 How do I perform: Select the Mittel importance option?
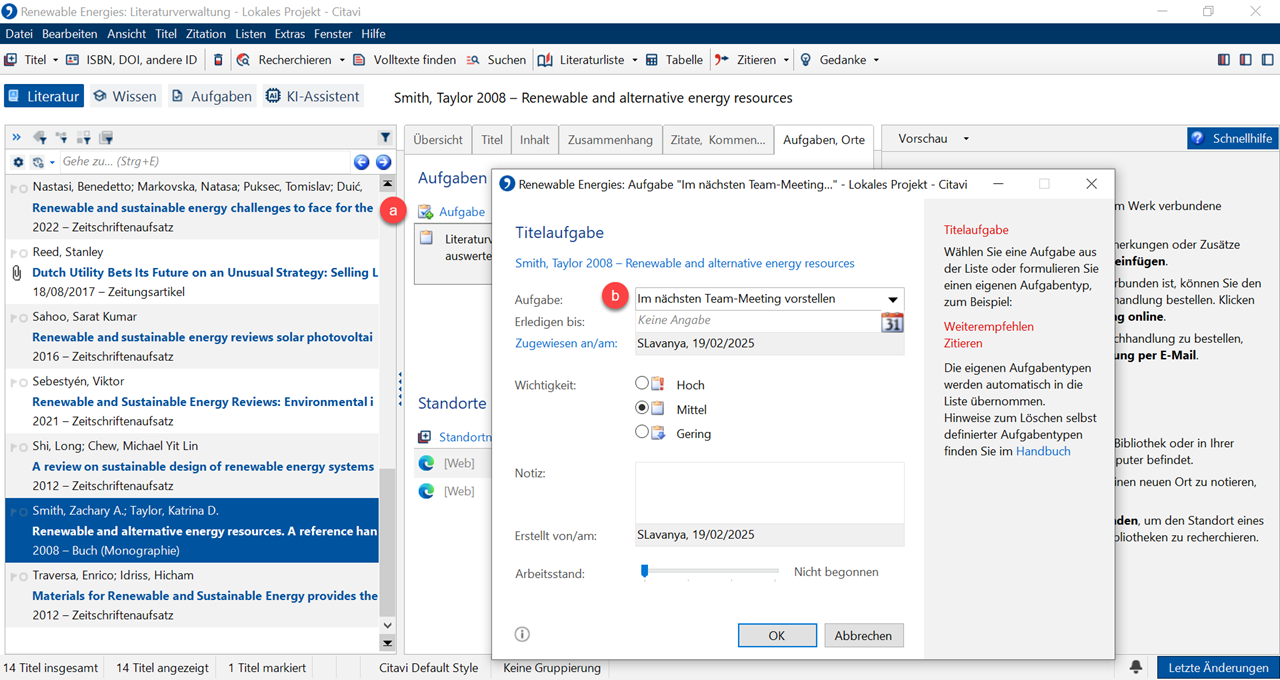[642, 409]
